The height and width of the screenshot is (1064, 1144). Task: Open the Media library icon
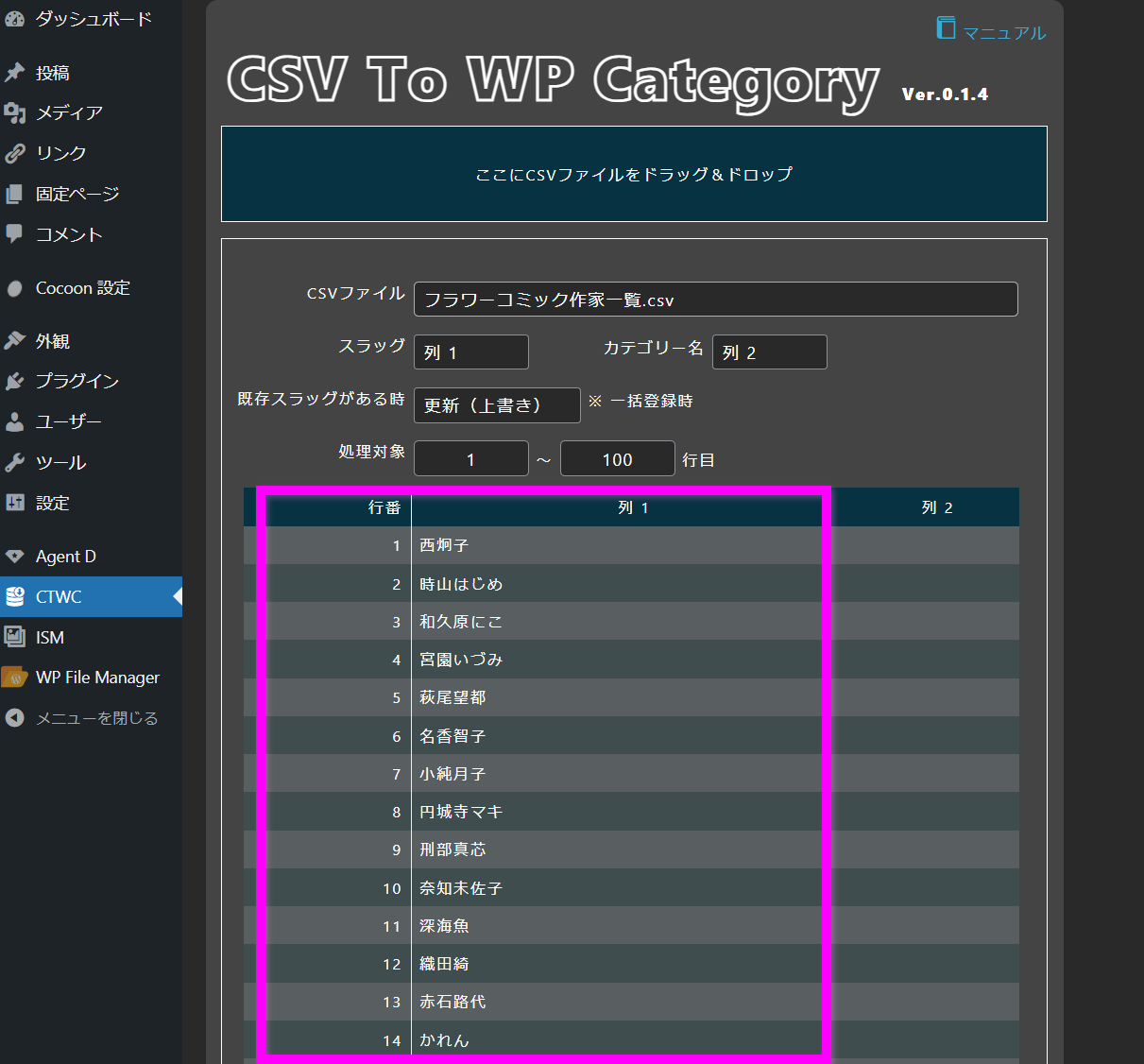[14, 113]
